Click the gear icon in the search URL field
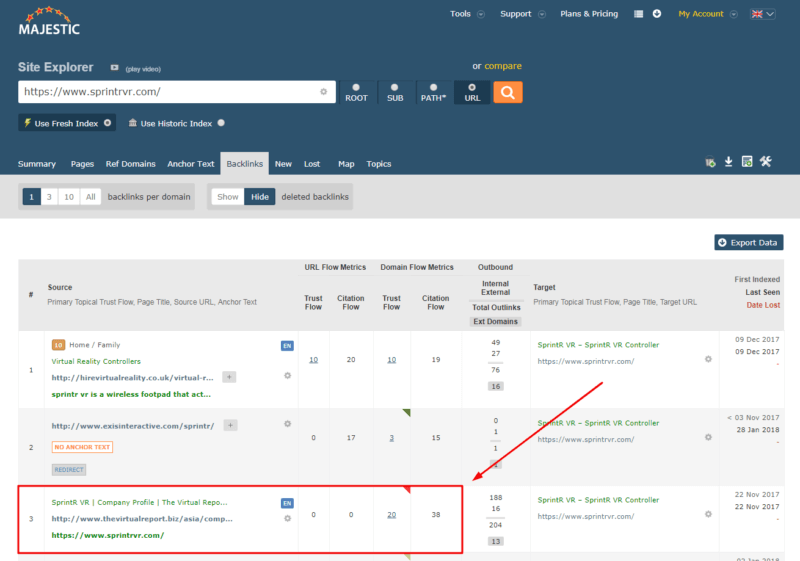The height and width of the screenshot is (561, 800). pyautogui.click(x=323, y=92)
